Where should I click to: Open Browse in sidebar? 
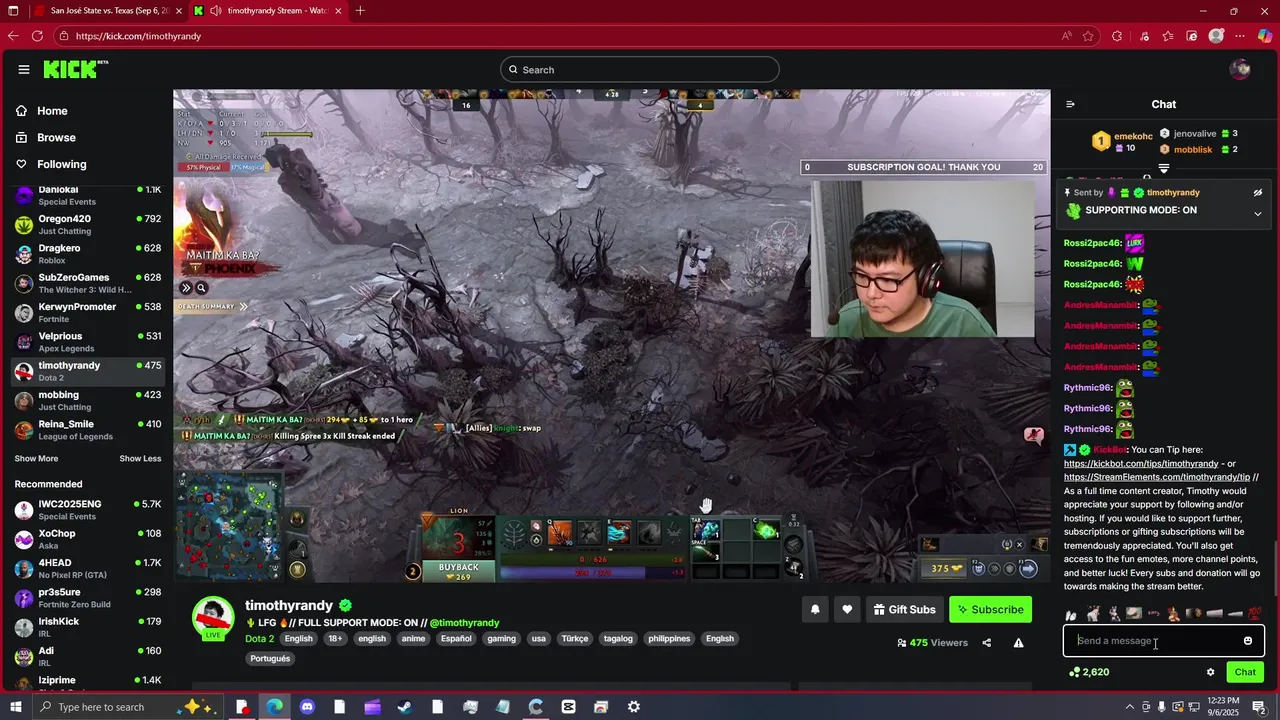point(56,138)
